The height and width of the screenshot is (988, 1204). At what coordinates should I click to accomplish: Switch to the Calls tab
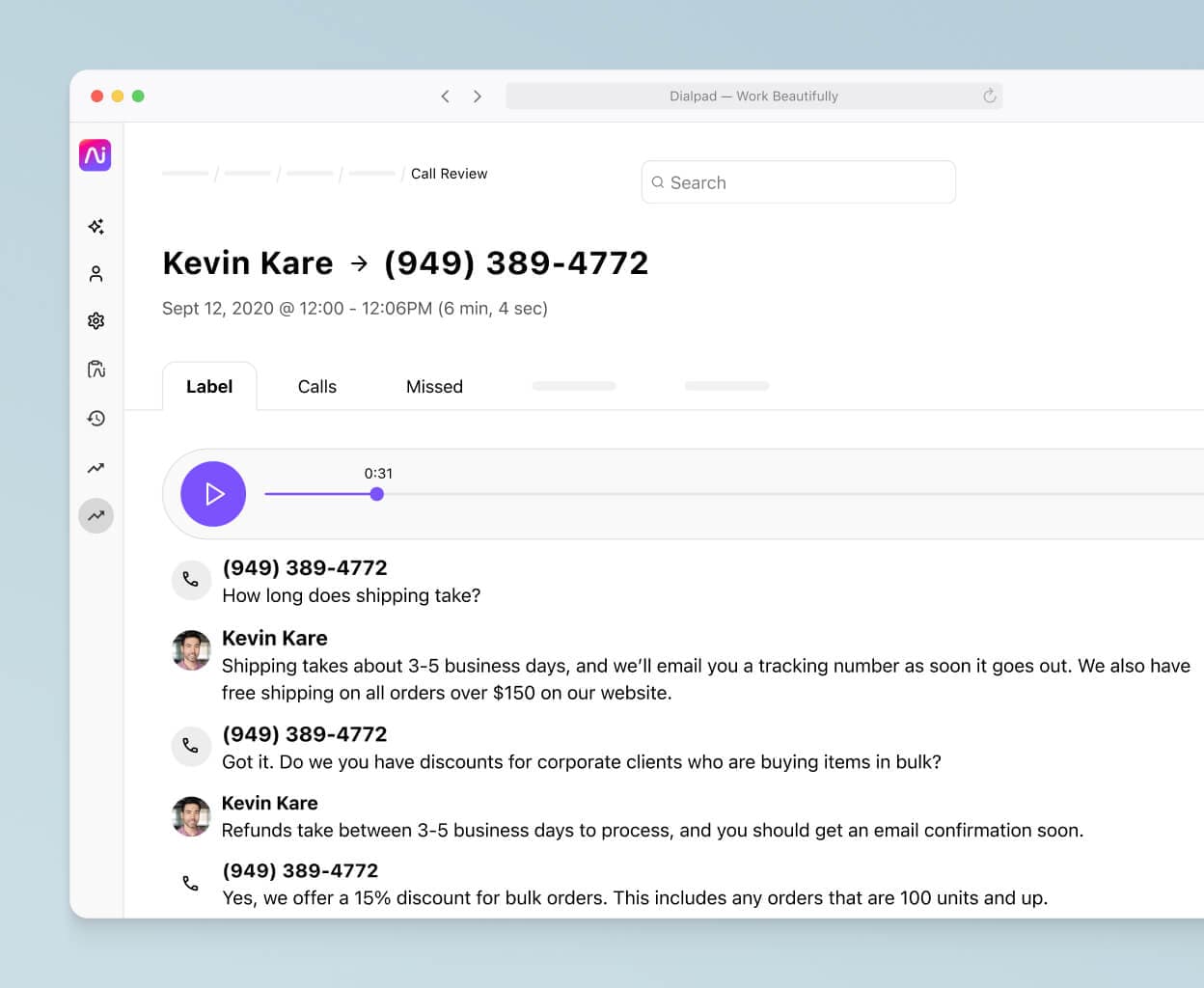(x=316, y=386)
